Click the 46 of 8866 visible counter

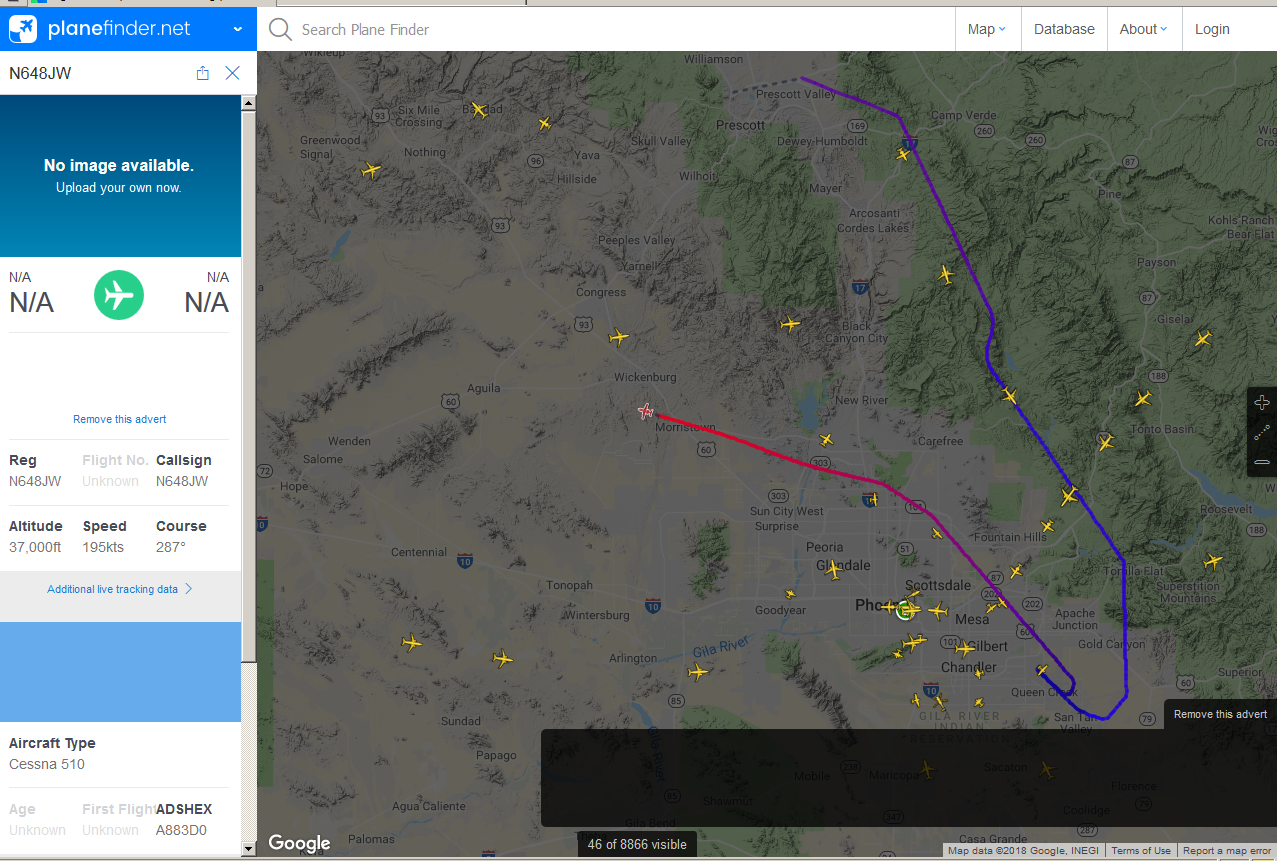(637, 844)
